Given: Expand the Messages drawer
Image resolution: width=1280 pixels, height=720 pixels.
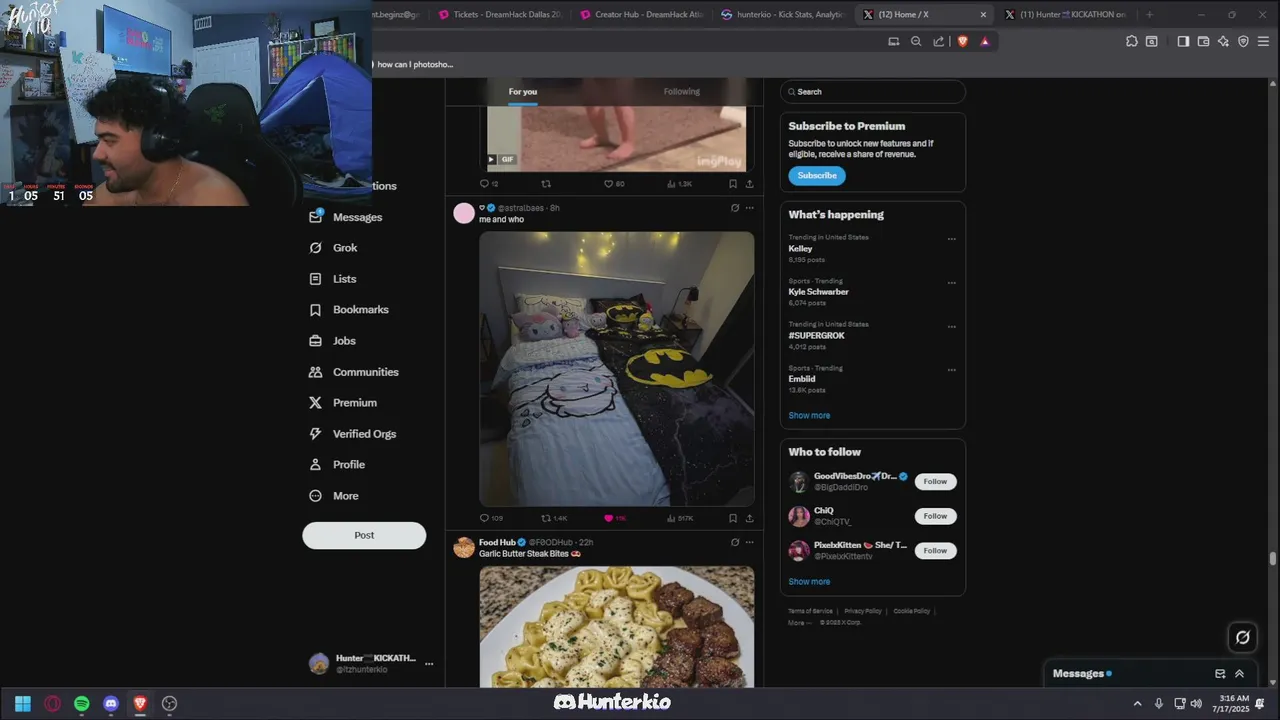Looking at the screenshot, I should [x=1239, y=674].
